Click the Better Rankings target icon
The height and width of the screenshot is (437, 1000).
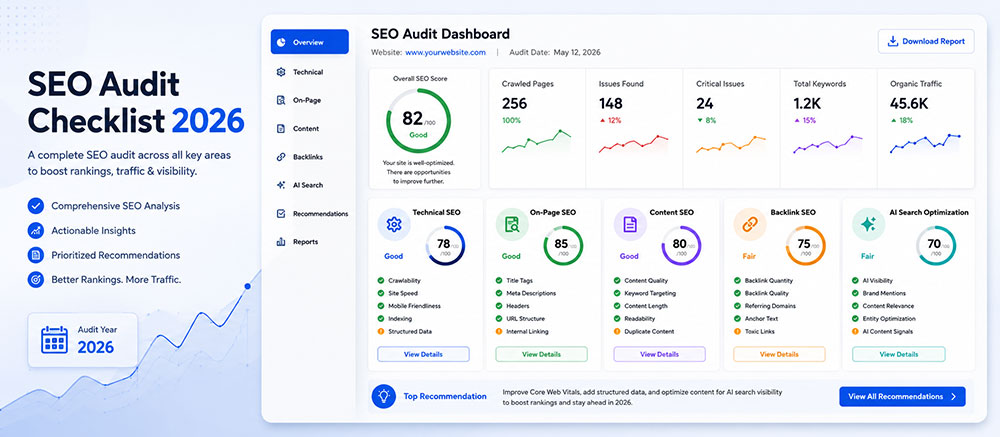pos(36,279)
